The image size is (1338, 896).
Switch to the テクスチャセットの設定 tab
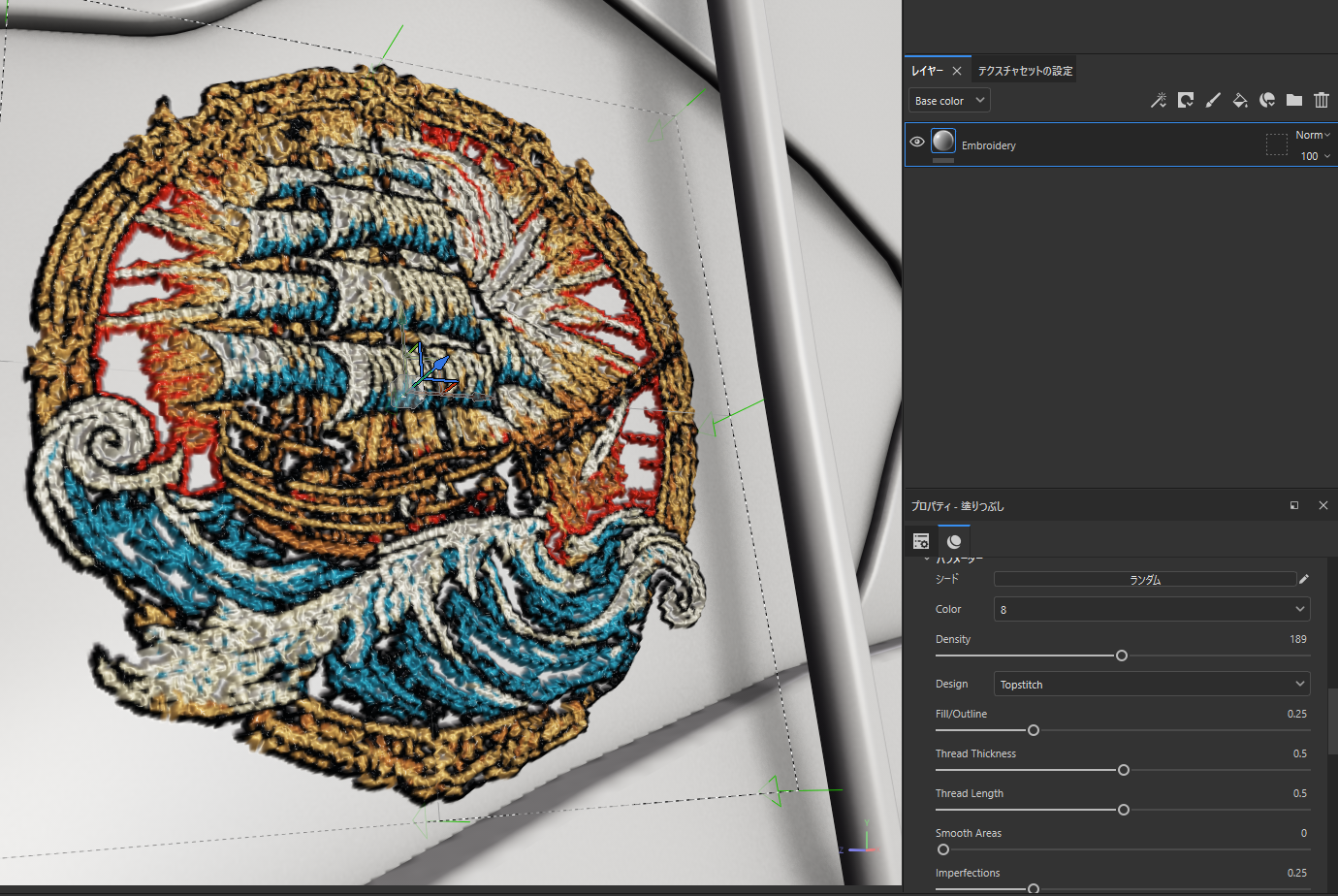(1025, 71)
